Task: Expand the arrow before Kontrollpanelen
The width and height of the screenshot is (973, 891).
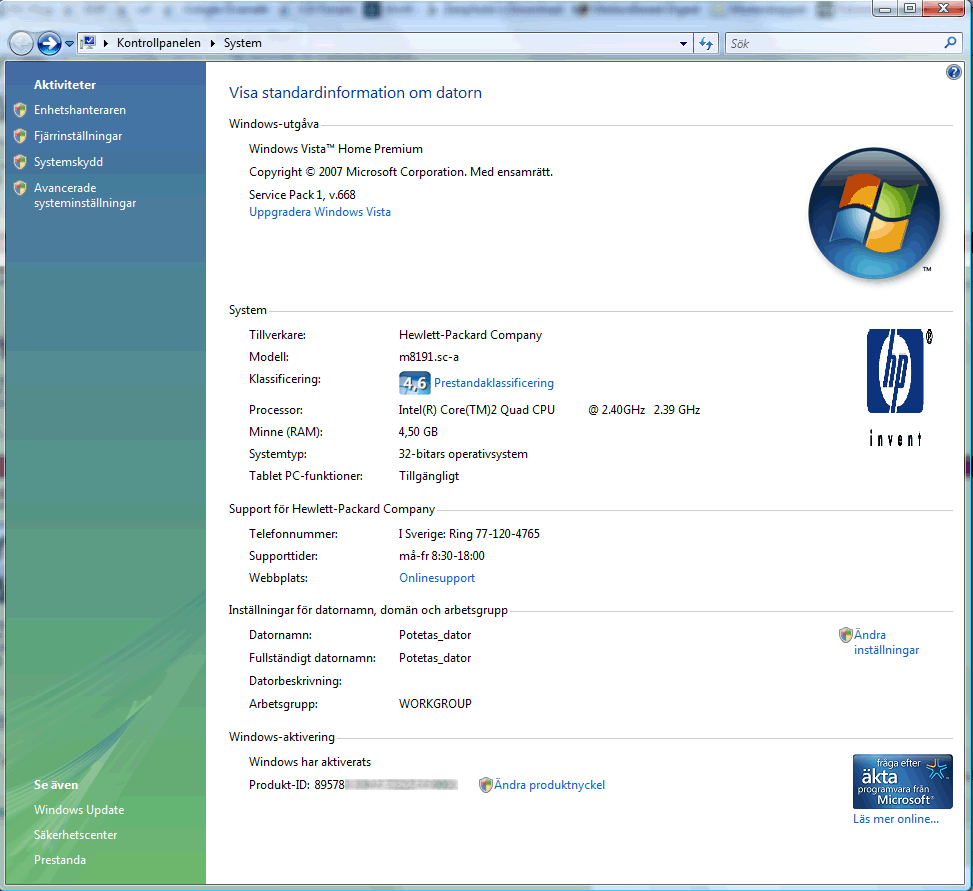Action: coord(105,43)
